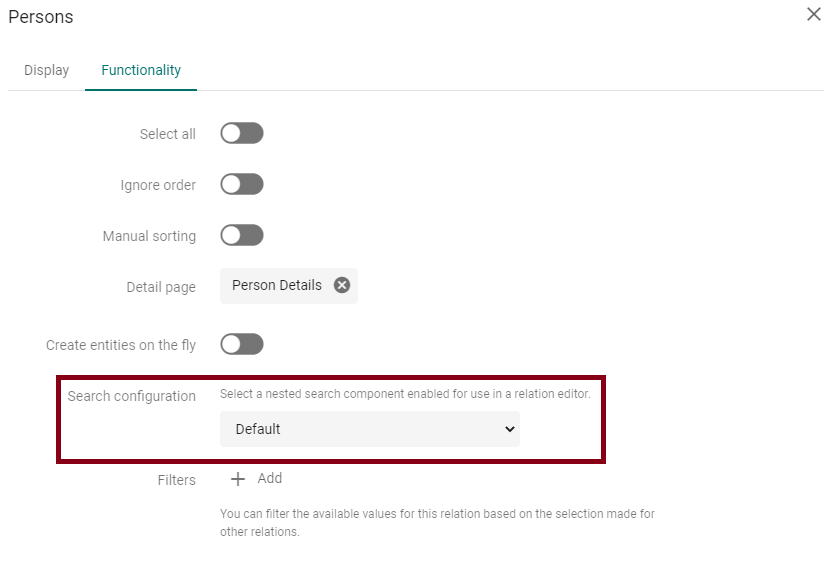The width and height of the screenshot is (837, 565).
Task: Select the Functionality tab
Action: [x=141, y=70]
